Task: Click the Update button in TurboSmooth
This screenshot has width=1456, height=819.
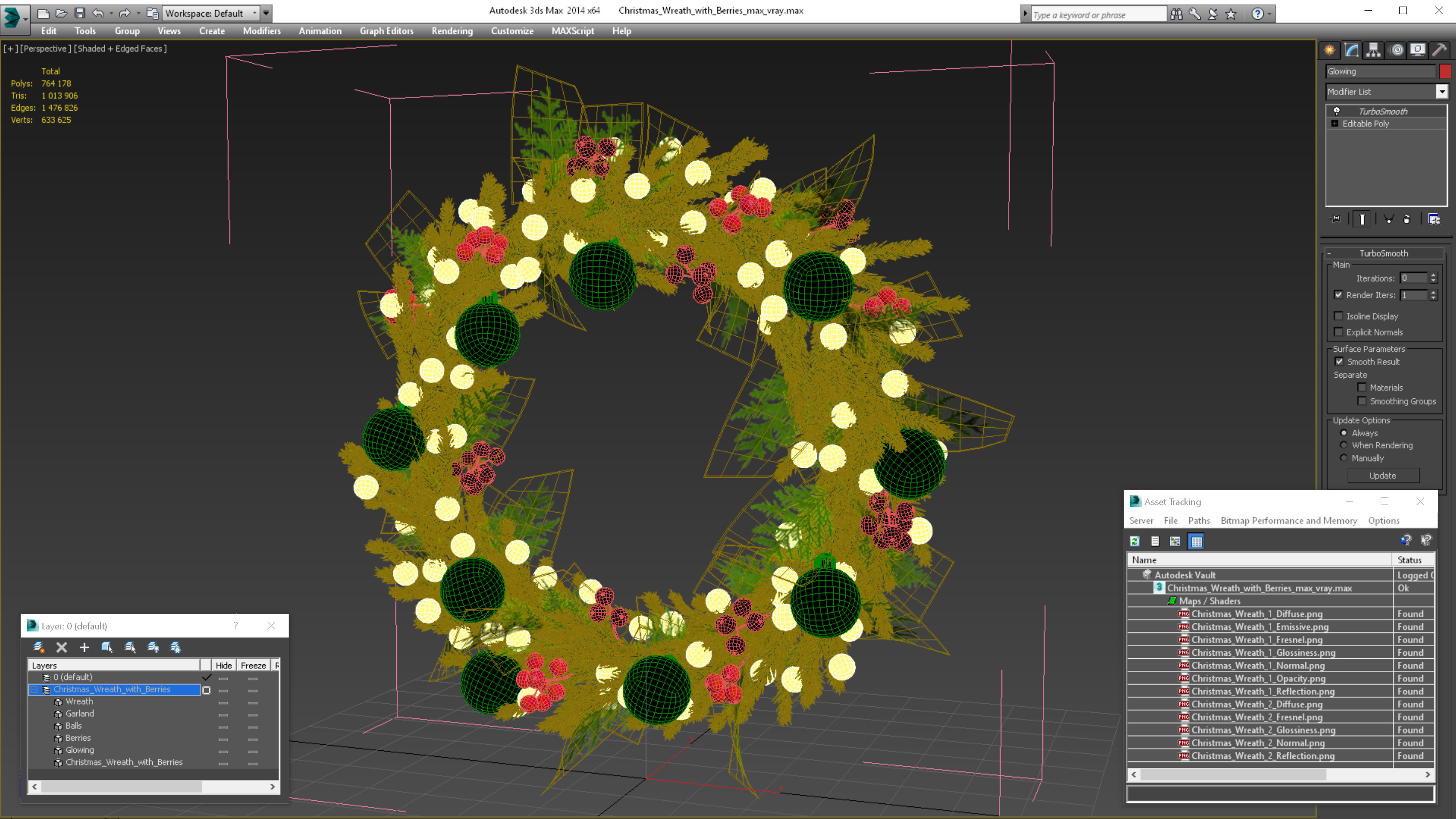Action: pos(1383,476)
